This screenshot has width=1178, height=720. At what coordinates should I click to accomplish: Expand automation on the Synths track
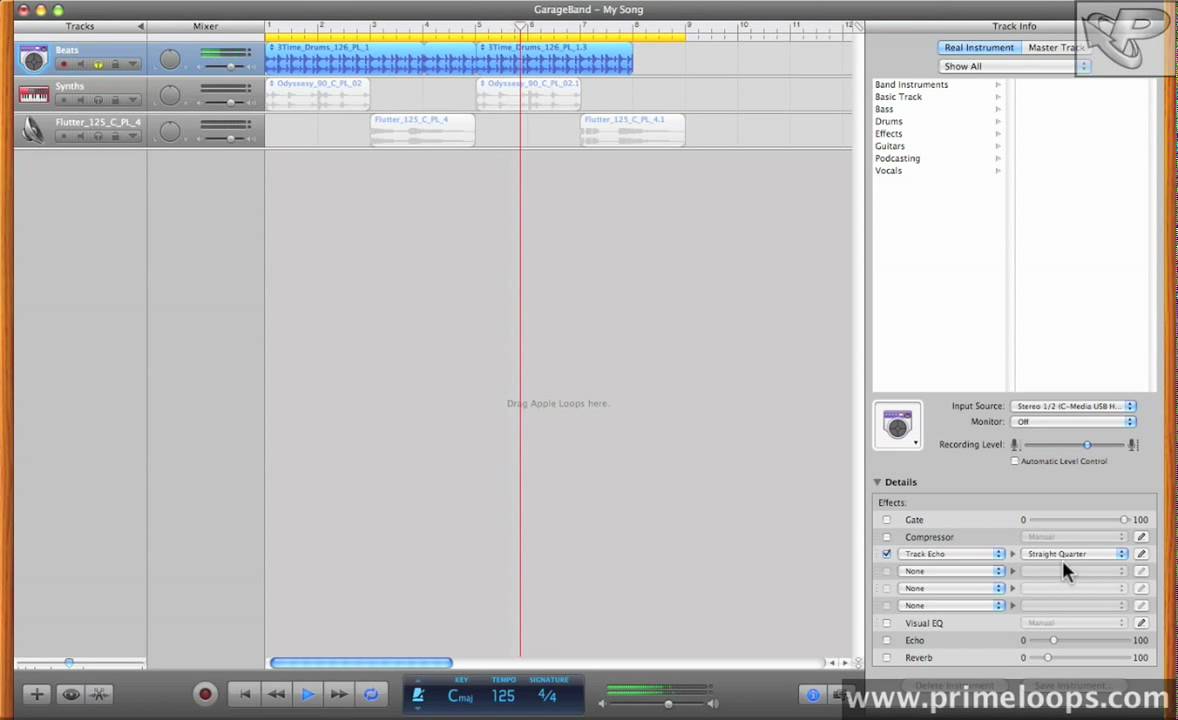coord(132,100)
